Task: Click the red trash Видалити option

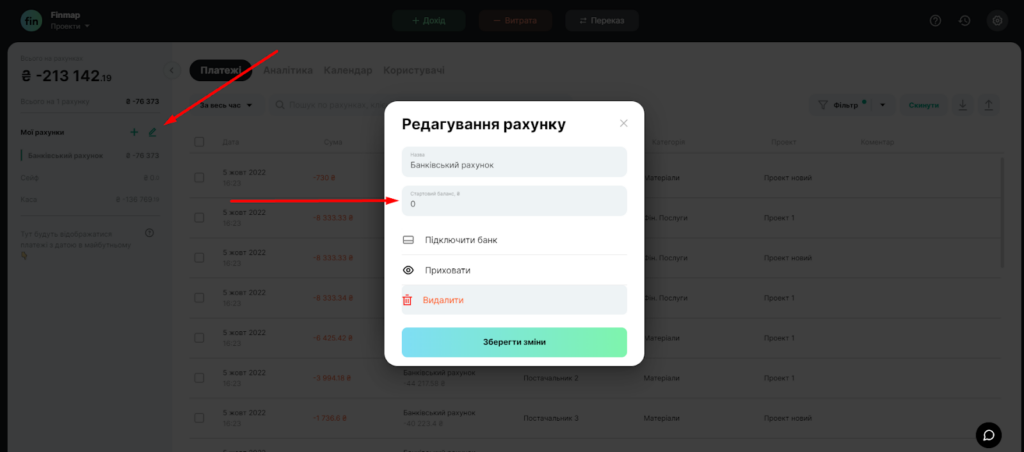Action: 514,300
